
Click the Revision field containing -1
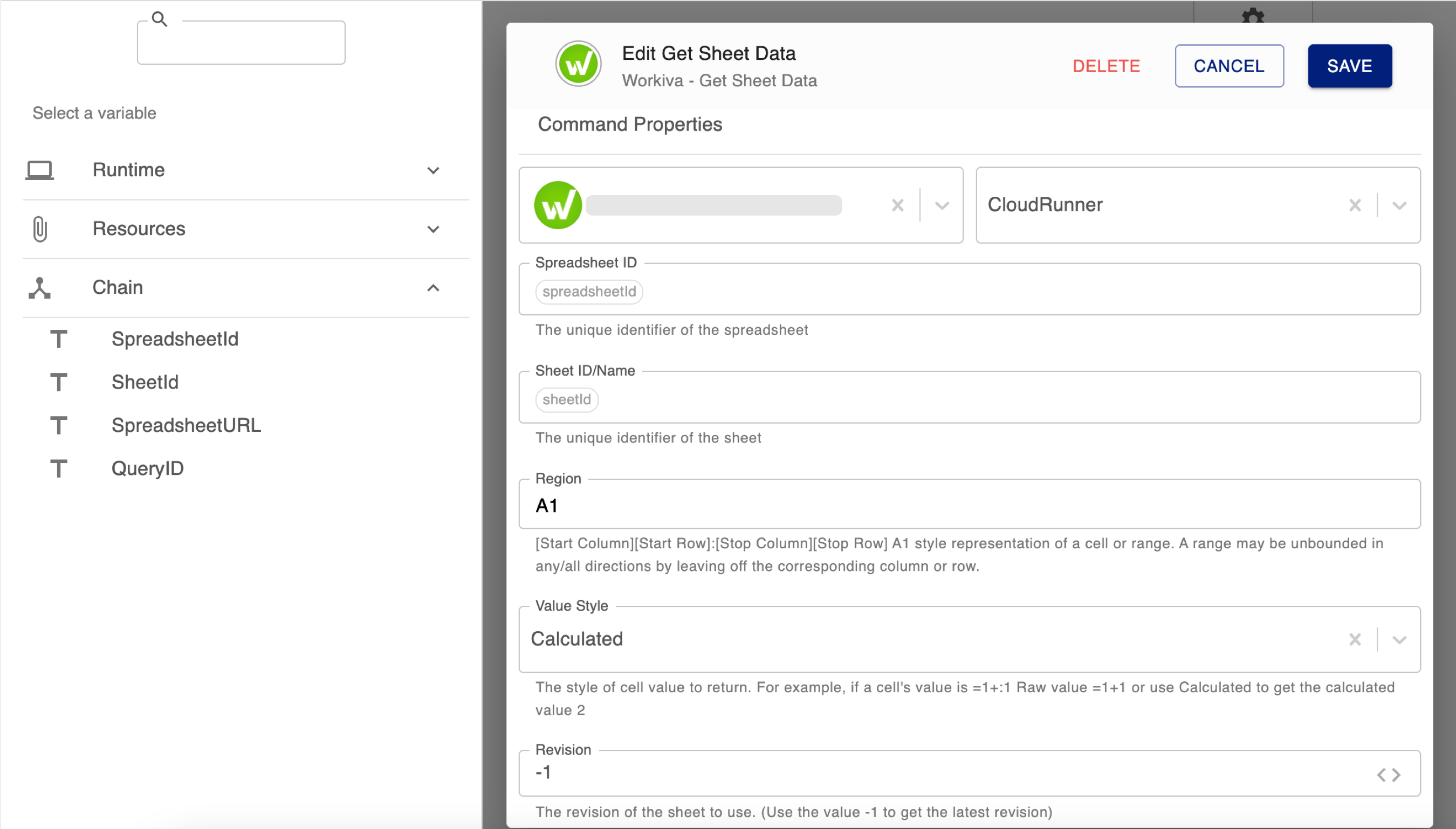[970, 773]
